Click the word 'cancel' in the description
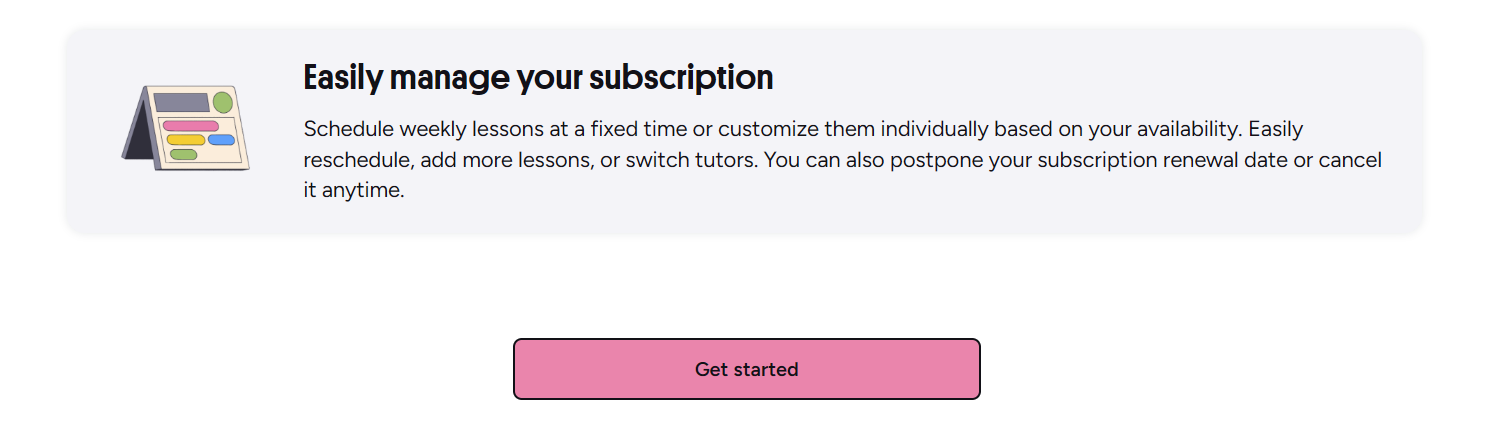The image size is (1500, 434). click(1350, 161)
